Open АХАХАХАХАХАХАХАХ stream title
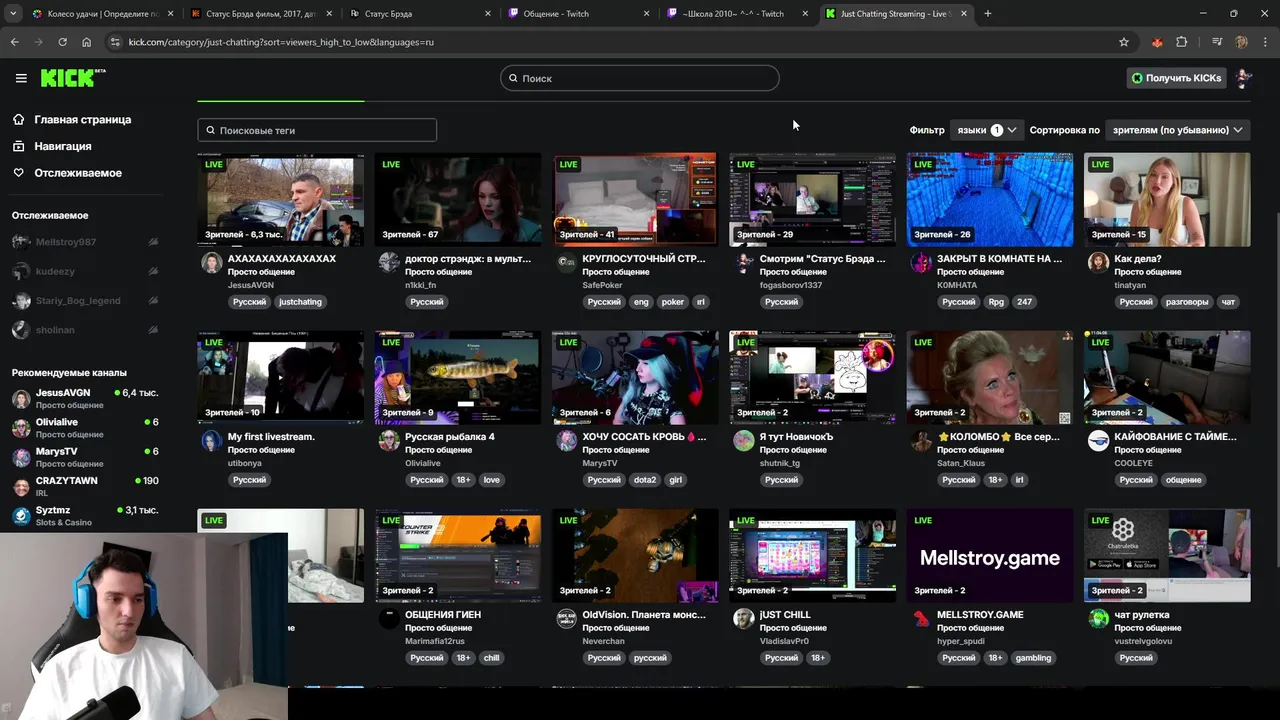Screen dimensions: 1280x720 click(281, 259)
